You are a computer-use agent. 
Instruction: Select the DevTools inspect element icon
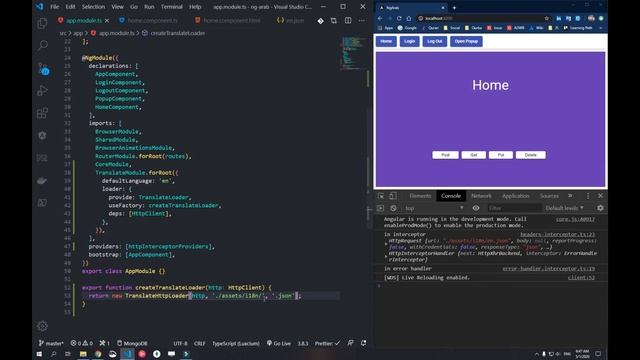[381, 196]
